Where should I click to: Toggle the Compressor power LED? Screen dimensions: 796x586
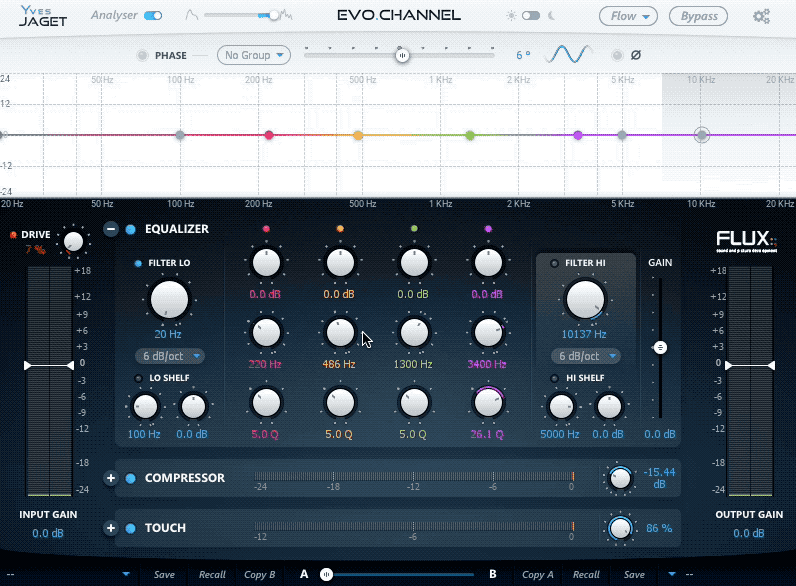130,478
